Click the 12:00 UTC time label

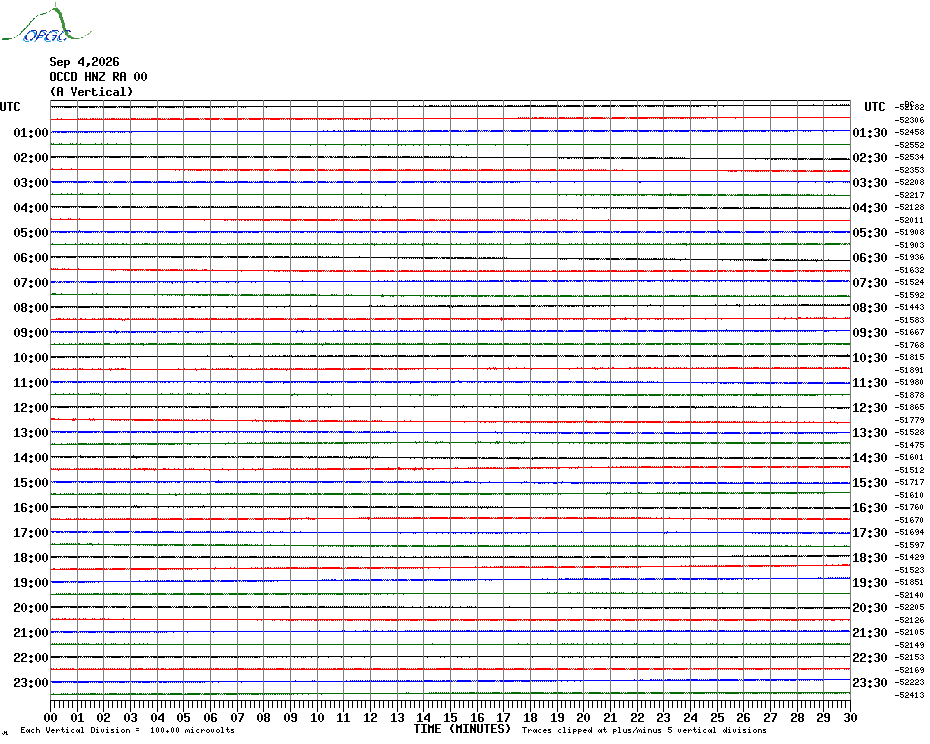click(x=31, y=408)
